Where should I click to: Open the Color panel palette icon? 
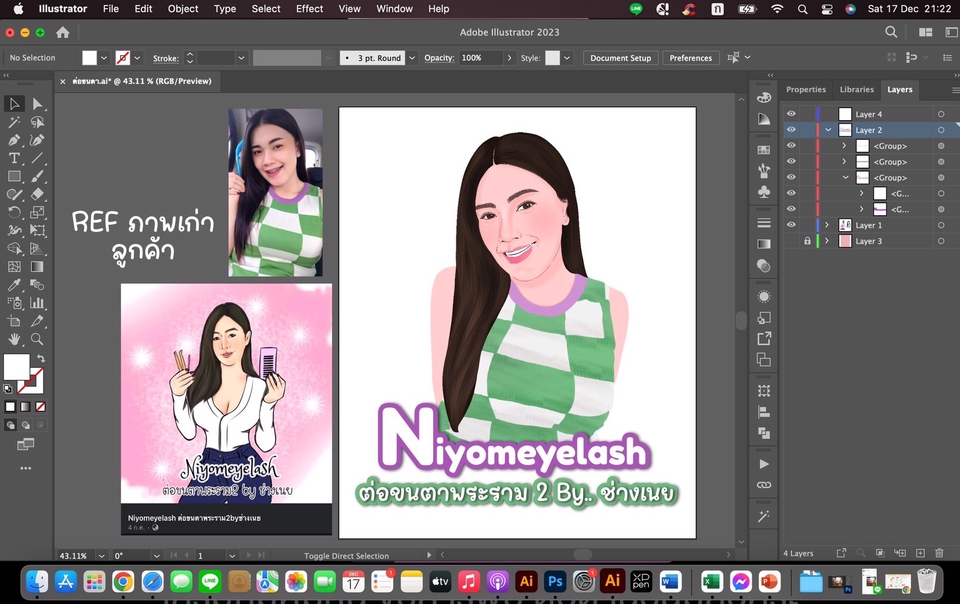click(x=764, y=97)
